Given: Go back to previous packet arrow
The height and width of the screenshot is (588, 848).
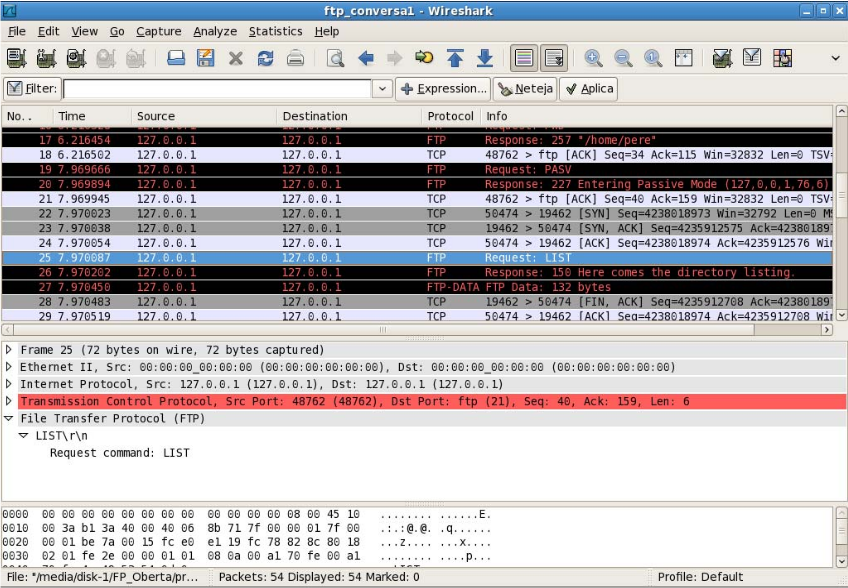Looking at the screenshot, I should [x=366, y=58].
